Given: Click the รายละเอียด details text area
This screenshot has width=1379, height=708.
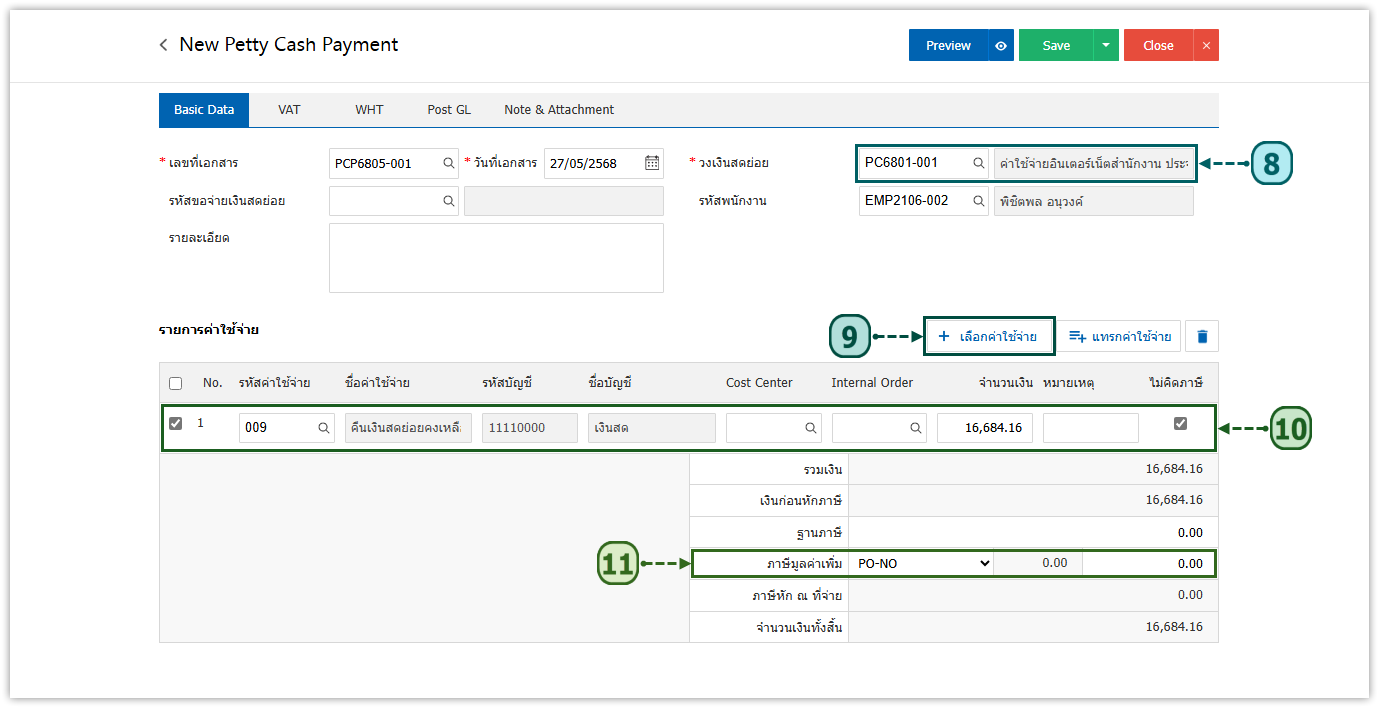Looking at the screenshot, I should click(496, 258).
